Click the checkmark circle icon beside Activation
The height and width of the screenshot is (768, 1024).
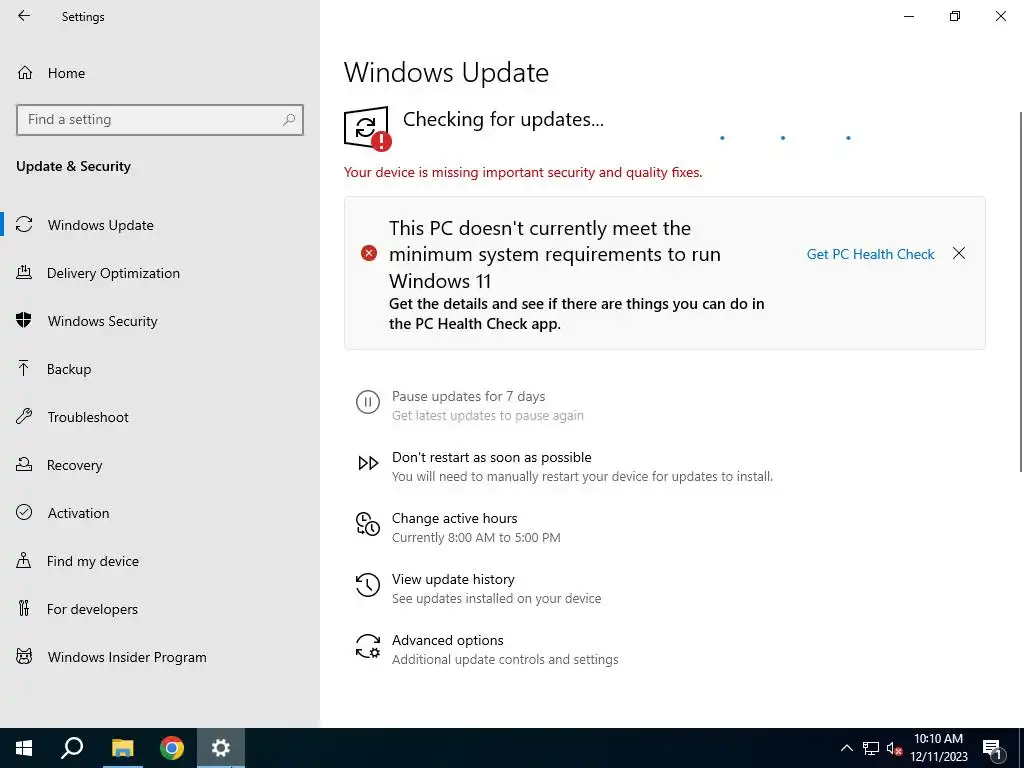[x=24, y=512]
